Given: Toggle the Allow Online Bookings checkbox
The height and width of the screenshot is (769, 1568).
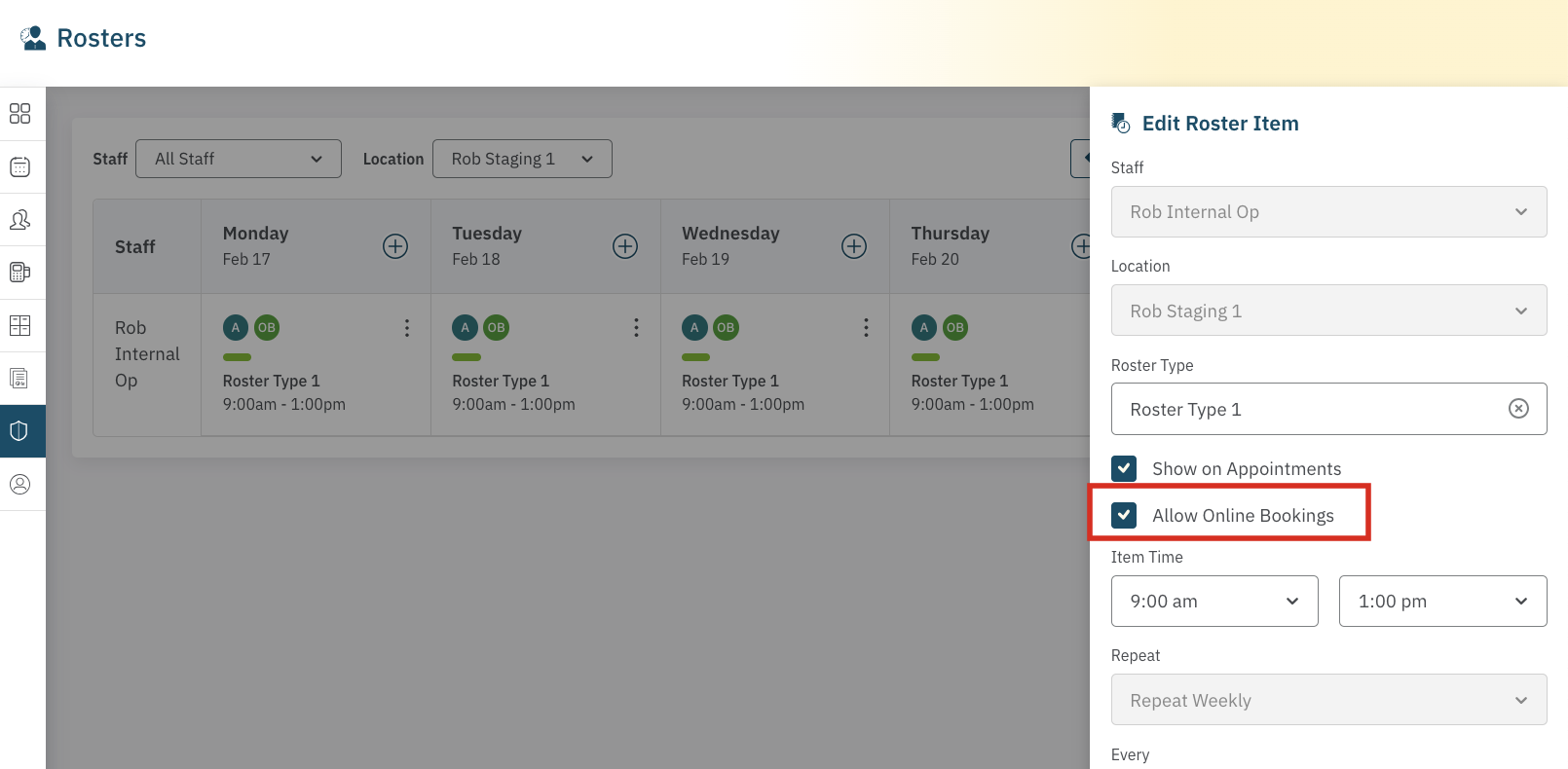Looking at the screenshot, I should click(x=1124, y=515).
